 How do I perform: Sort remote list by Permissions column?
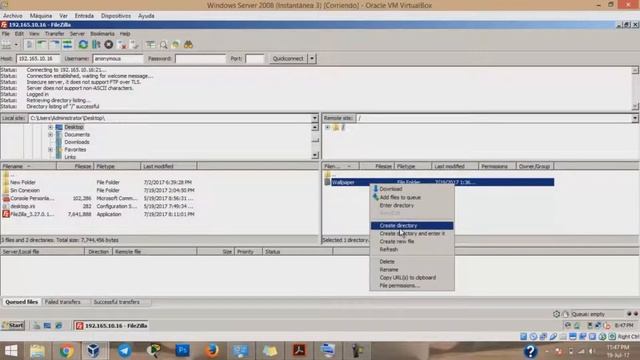497,167
